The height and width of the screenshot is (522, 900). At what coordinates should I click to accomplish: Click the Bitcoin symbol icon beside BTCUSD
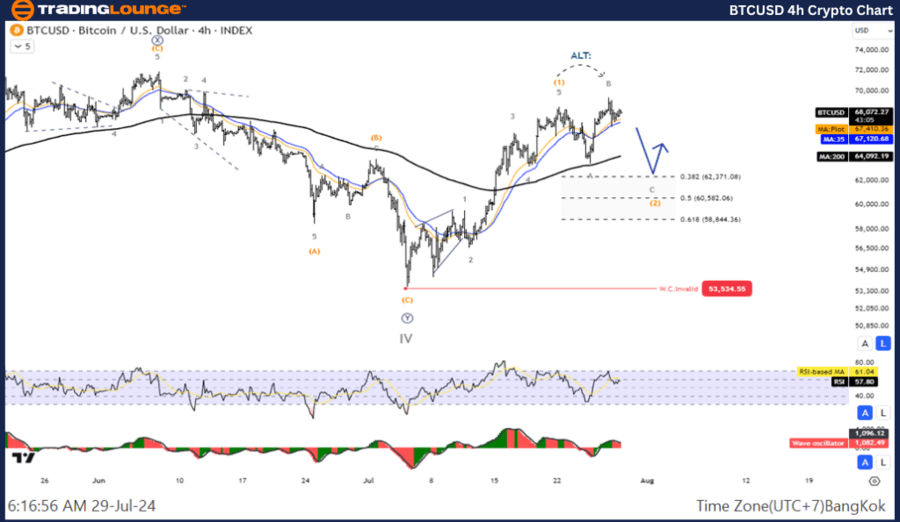17,30
